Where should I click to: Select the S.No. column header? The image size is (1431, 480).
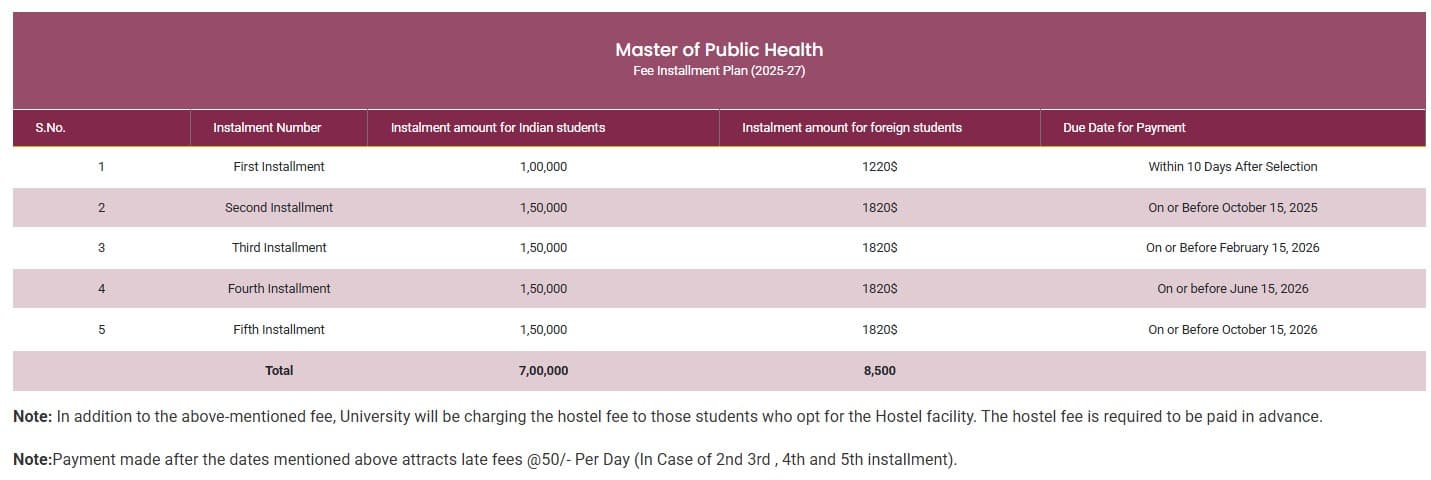pos(50,128)
